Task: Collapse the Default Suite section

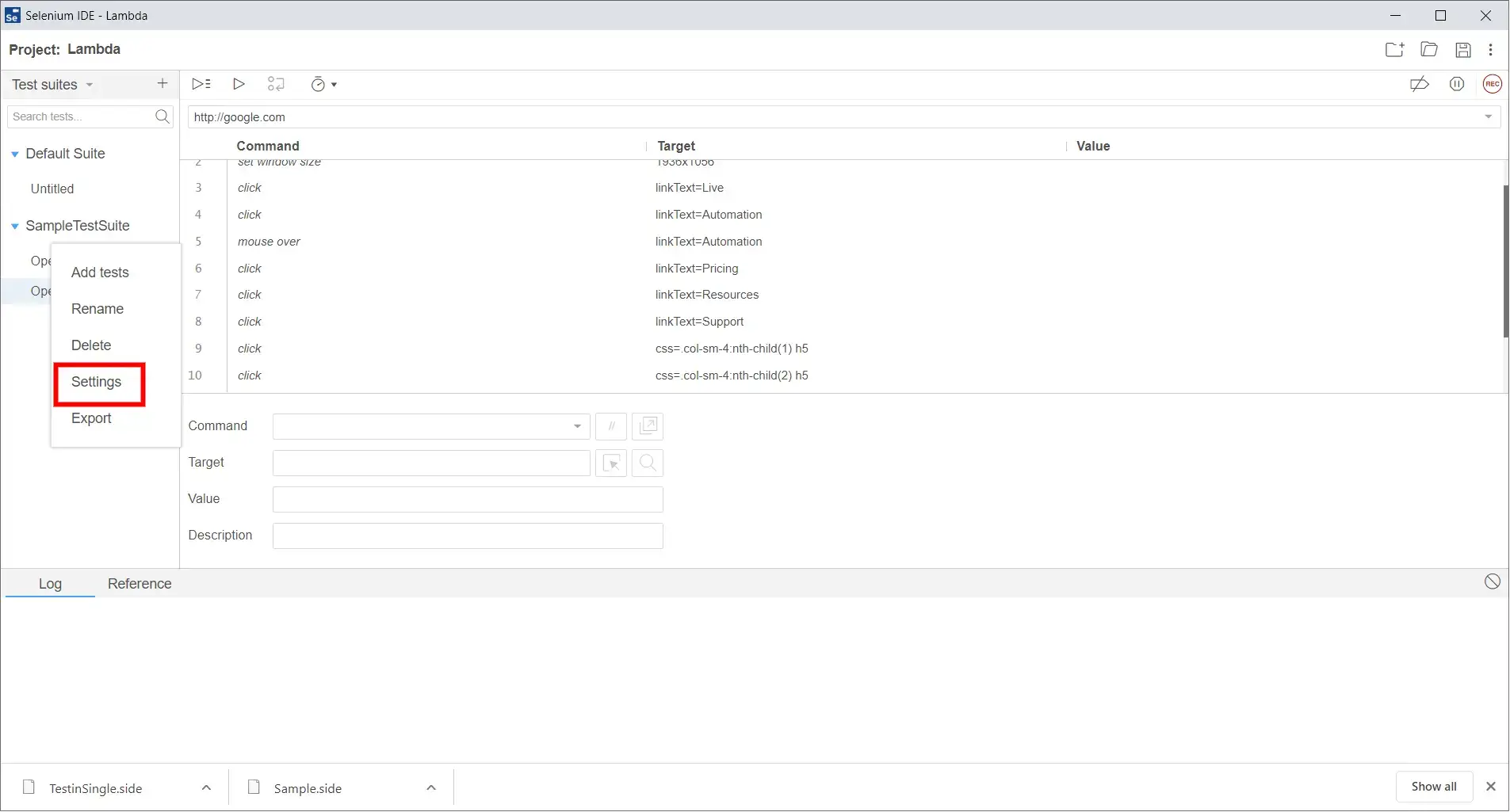Action: (x=13, y=154)
